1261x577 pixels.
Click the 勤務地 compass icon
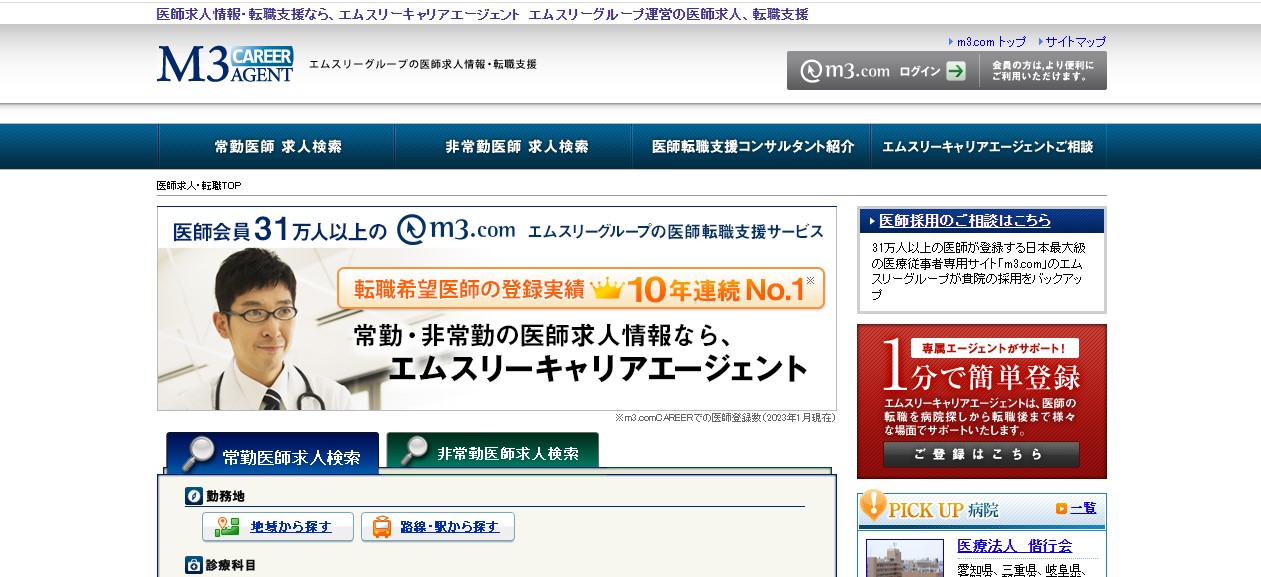(x=194, y=496)
